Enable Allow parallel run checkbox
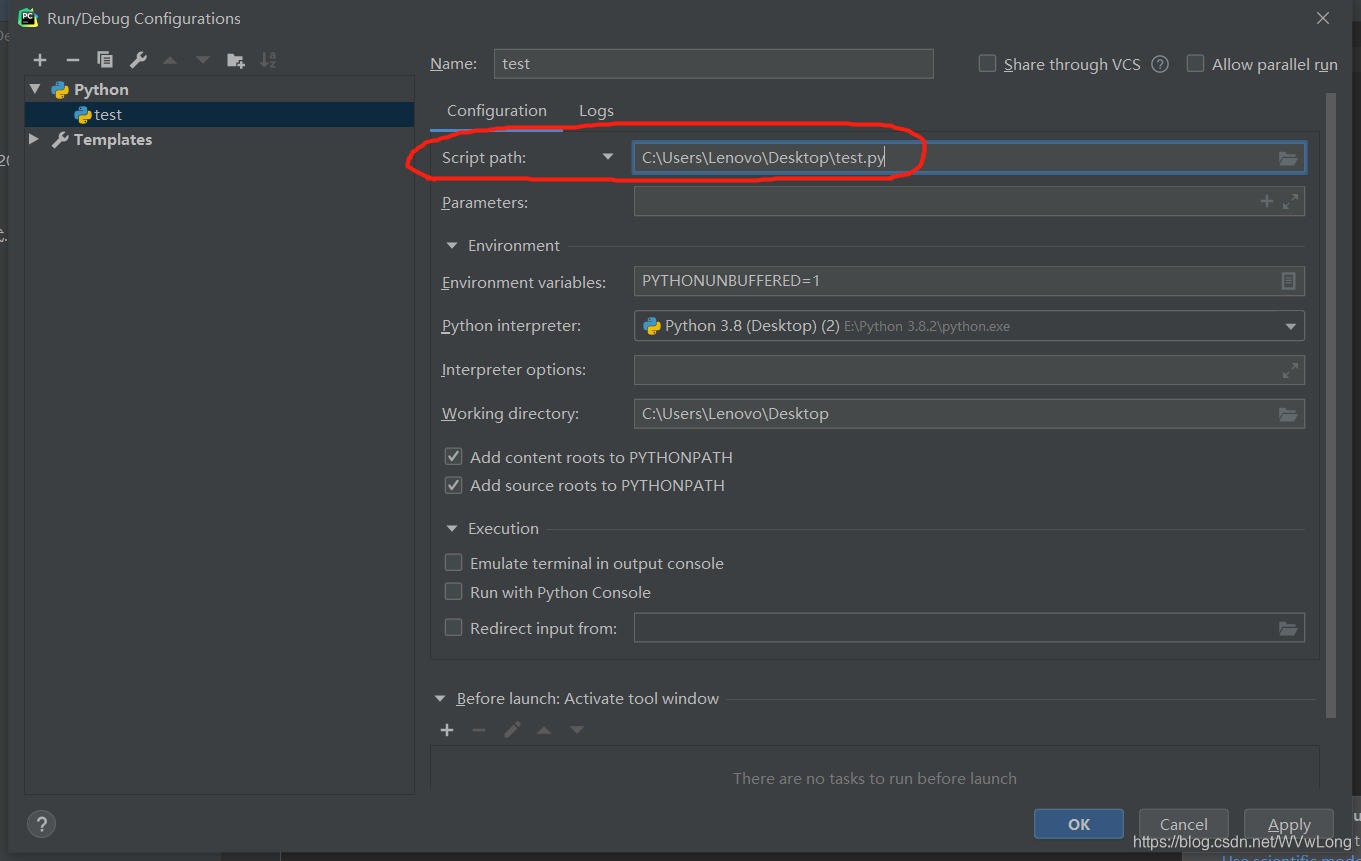This screenshot has height=861, width=1361. [x=1195, y=64]
